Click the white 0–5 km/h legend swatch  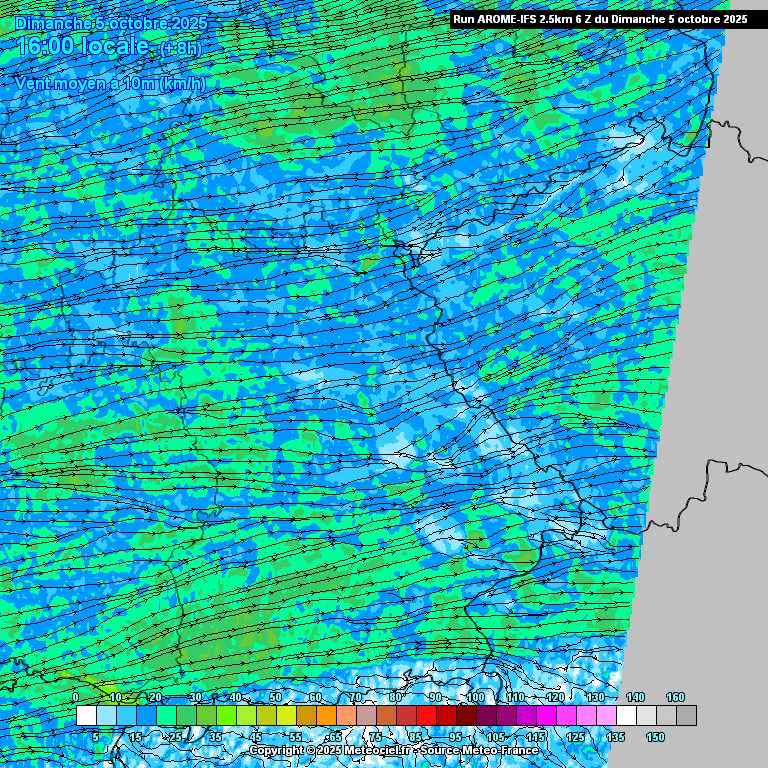coord(86,715)
